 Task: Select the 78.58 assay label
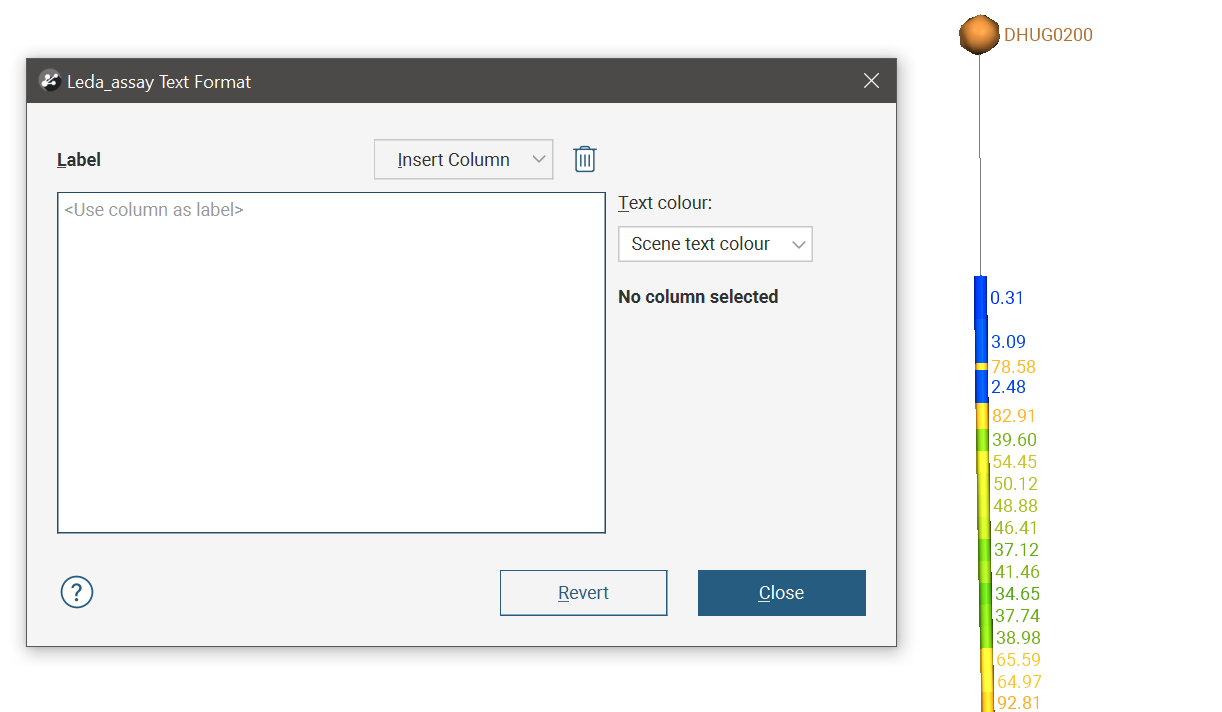pyautogui.click(x=1013, y=367)
